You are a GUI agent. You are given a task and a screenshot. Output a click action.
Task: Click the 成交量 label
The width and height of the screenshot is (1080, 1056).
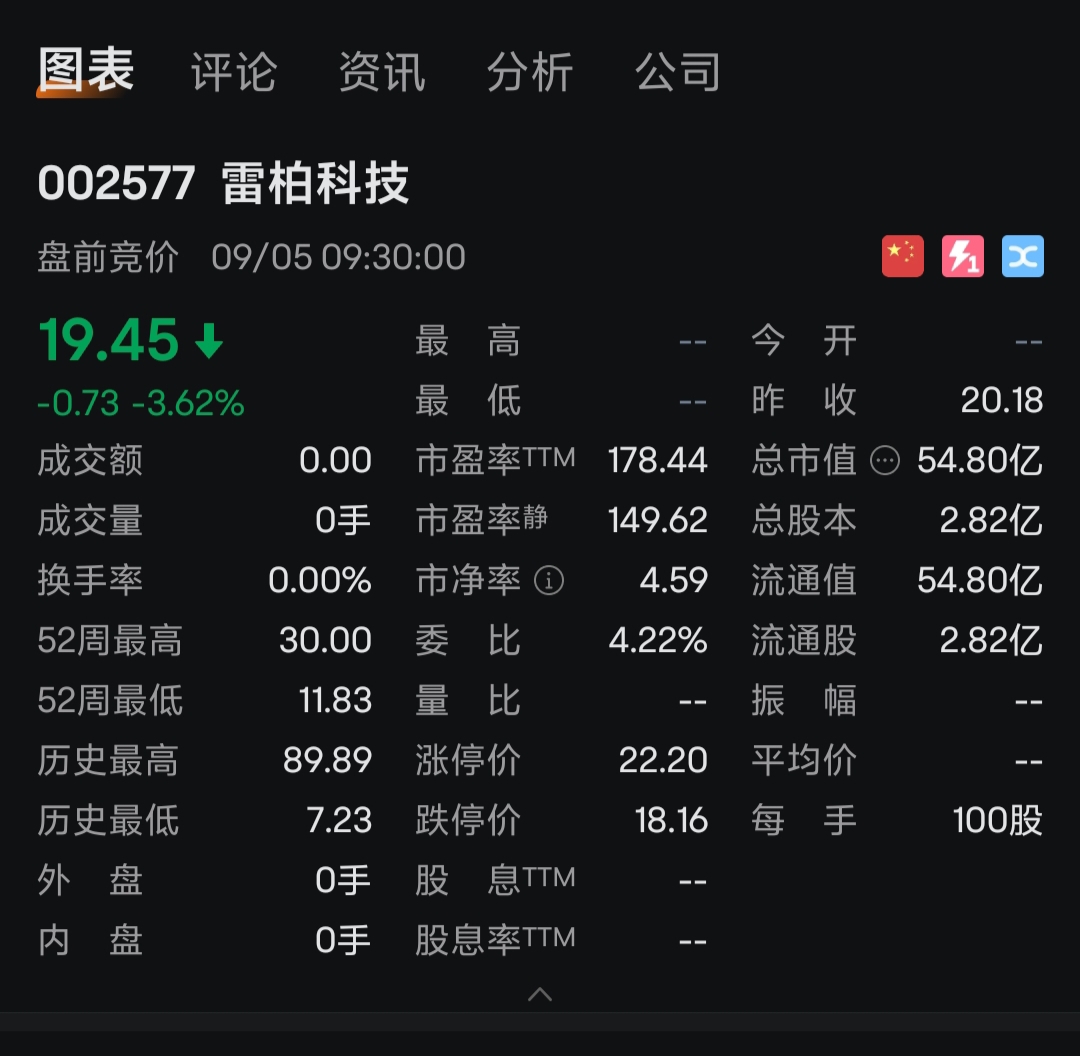[90, 520]
